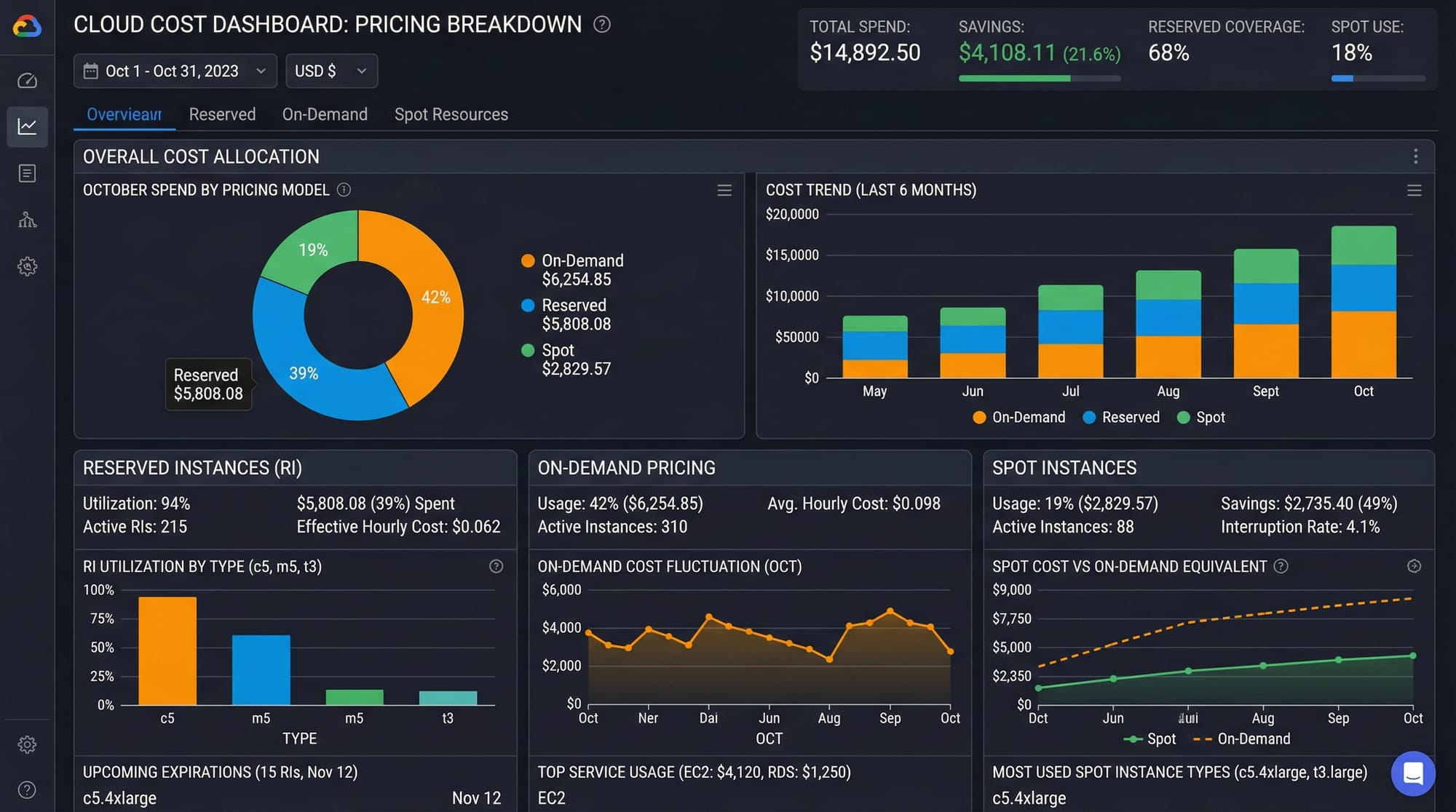1456x812 pixels.
Task: Click the Spot Use progress bar
Action: click(x=1378, y=78)
